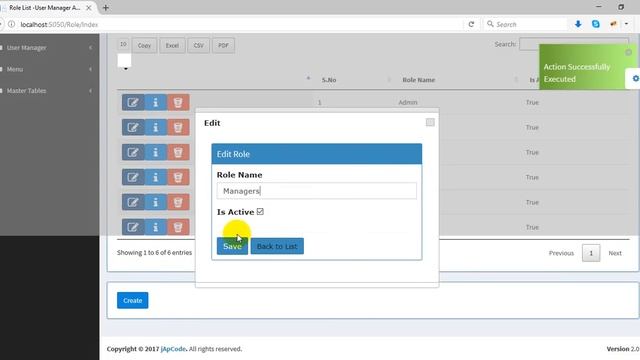This screenshot has width=640, height=360.
Task: Click edit icon in the second table row
Action: tap(133, 127)
